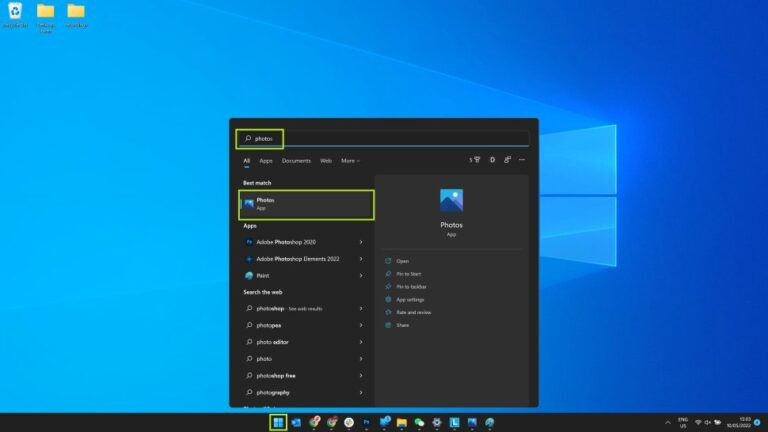Click the rewards points trophy icon
Viewport: 768px width, 432px height.
[475, 160]
